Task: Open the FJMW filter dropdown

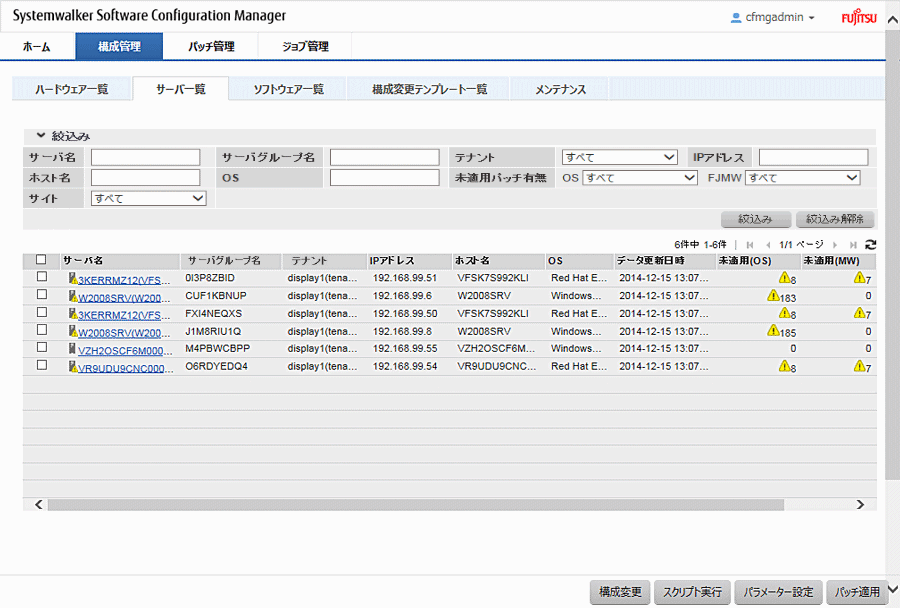Action: (x=802, y=178)
